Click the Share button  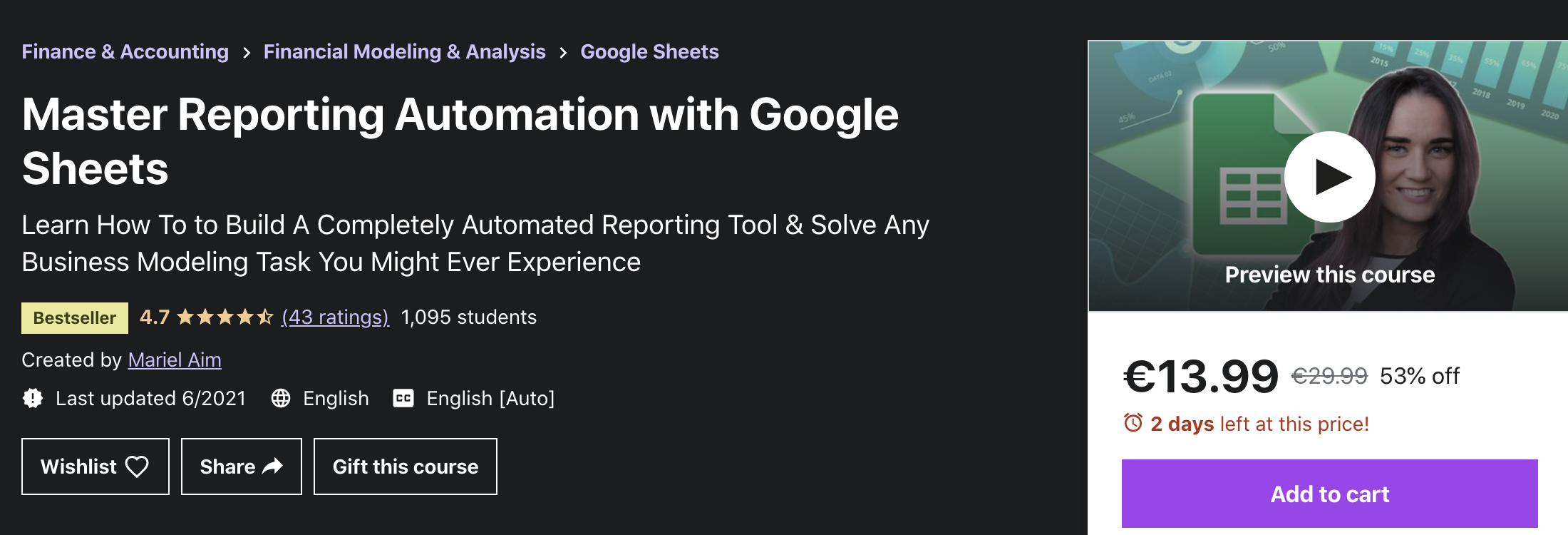click(242, 467)
